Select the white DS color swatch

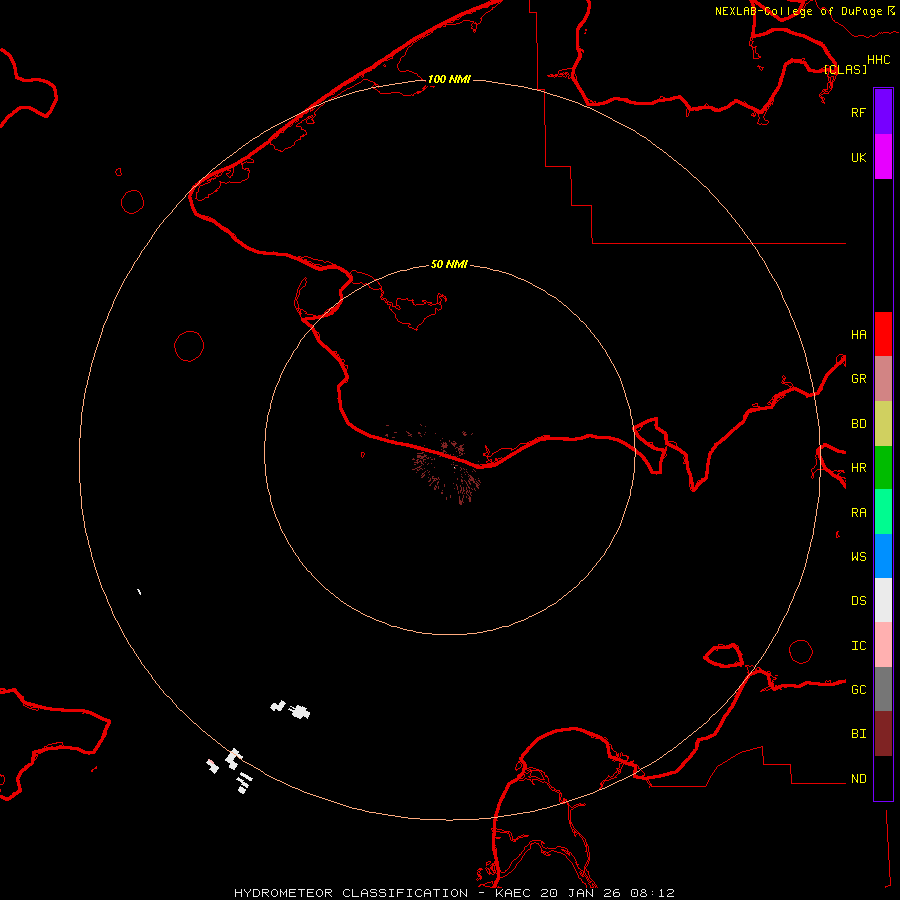pyautogui.click(x=883, y=600)
